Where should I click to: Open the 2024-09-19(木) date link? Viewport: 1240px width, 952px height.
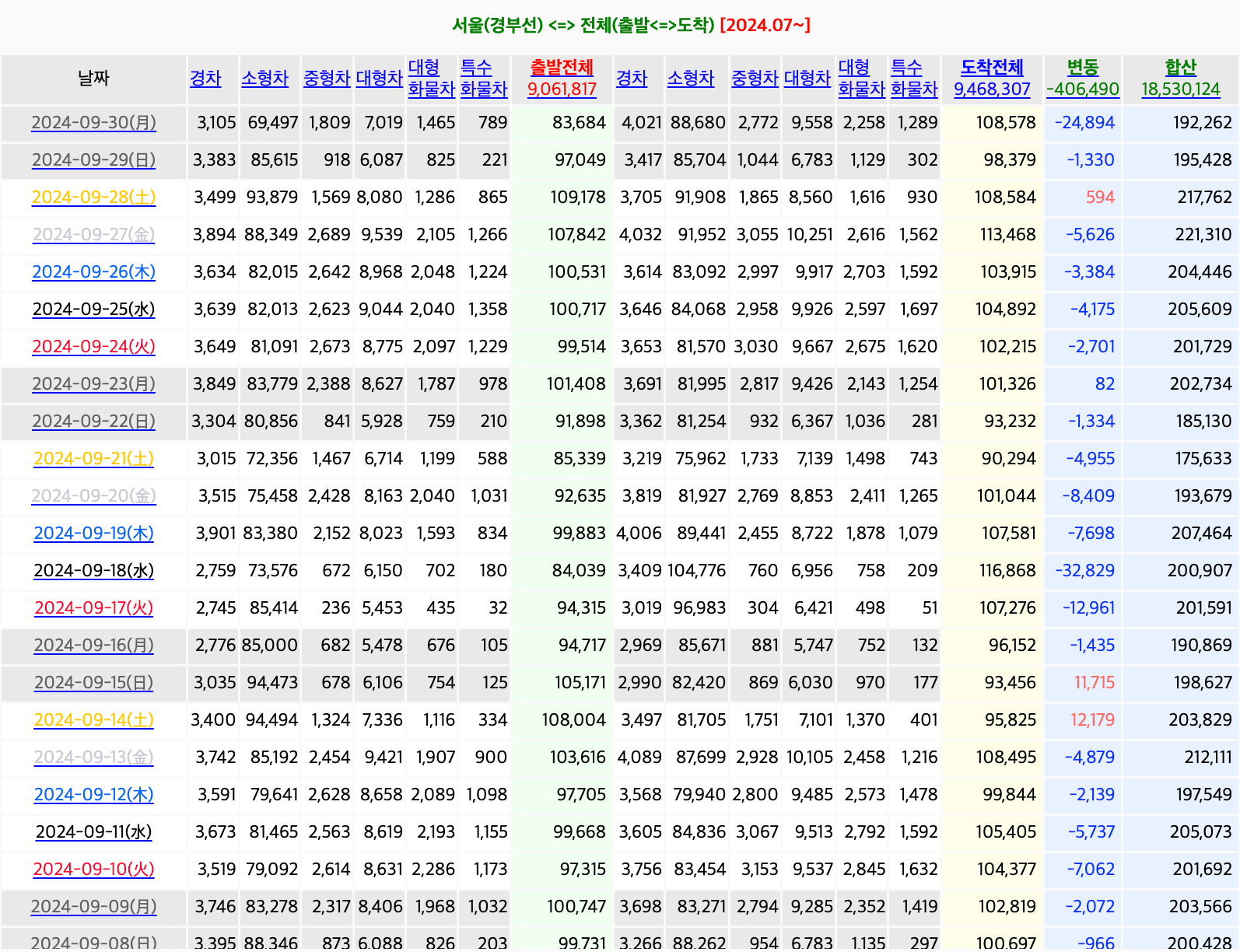tap(93, 534)
